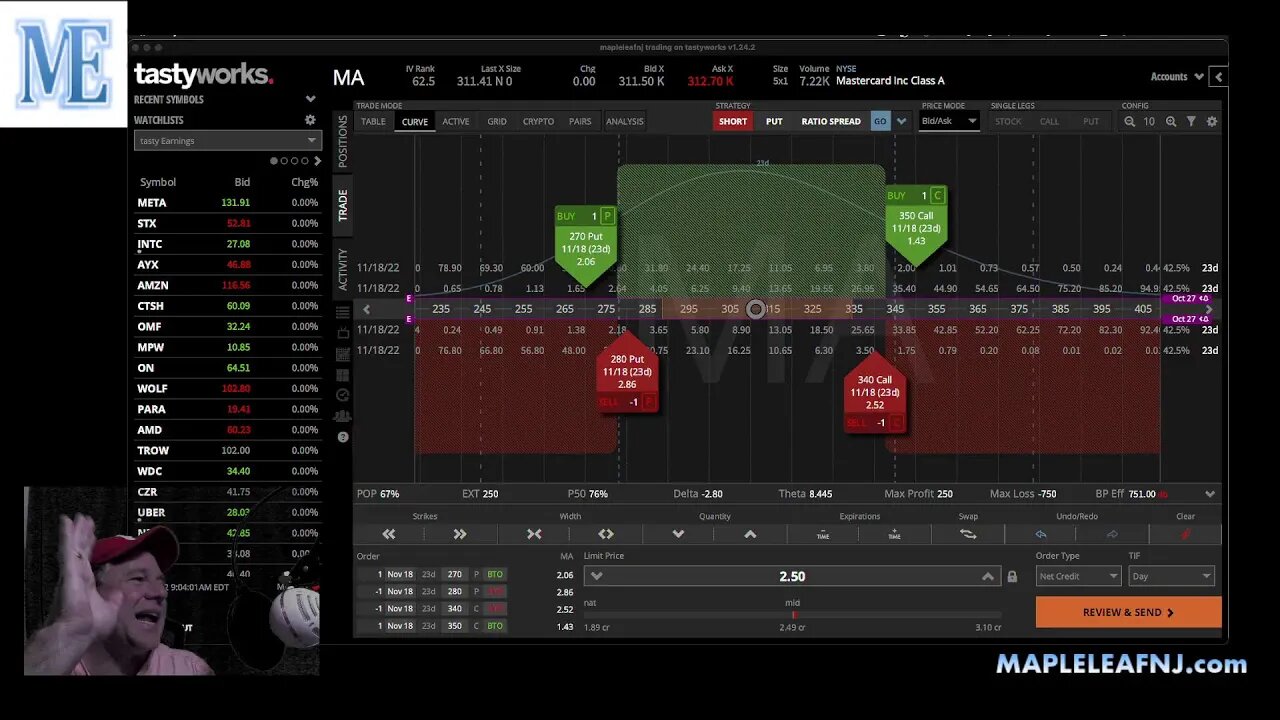Open the tasty Earnings watchlist dropdown

tap(228, 141)
